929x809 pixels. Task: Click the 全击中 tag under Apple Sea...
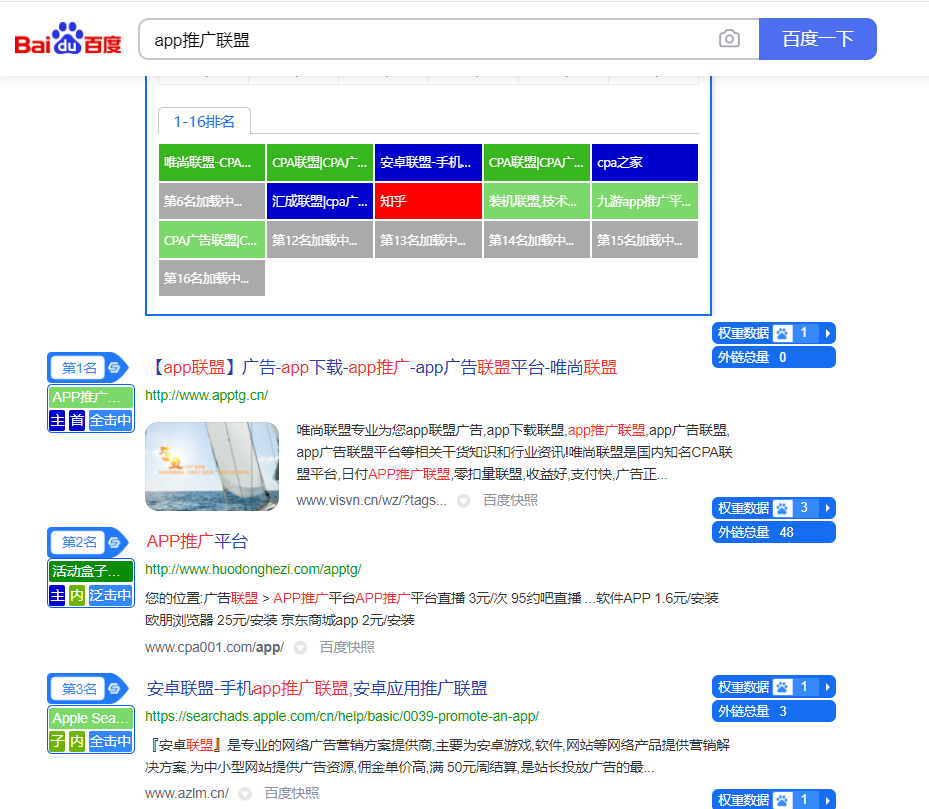coord(110,741)
